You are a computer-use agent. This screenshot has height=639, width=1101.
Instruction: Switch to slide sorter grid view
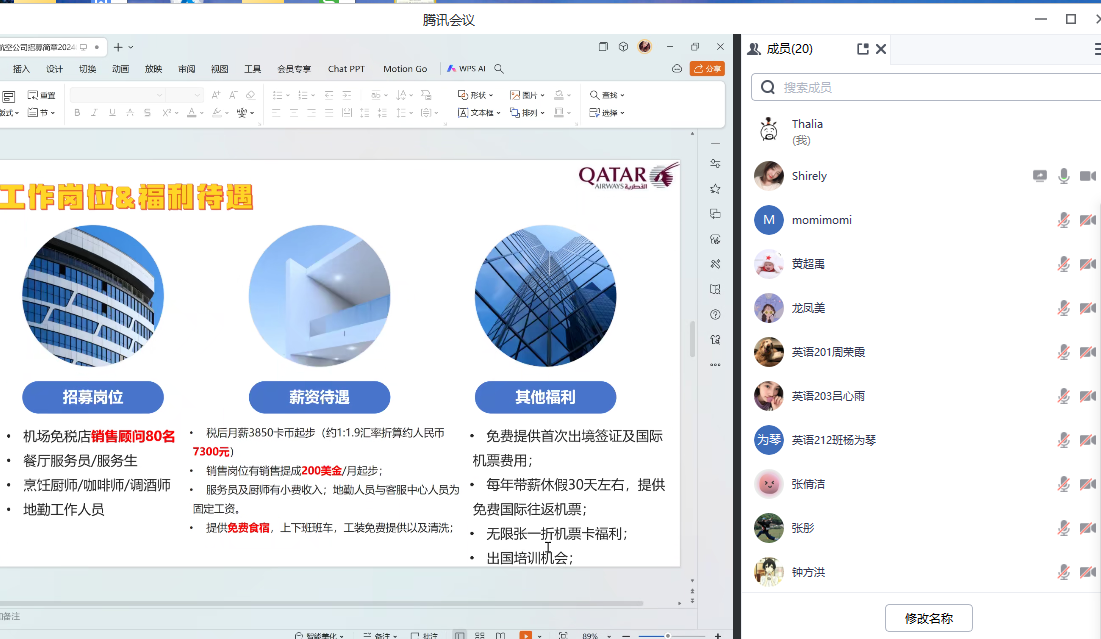[478, 635]
